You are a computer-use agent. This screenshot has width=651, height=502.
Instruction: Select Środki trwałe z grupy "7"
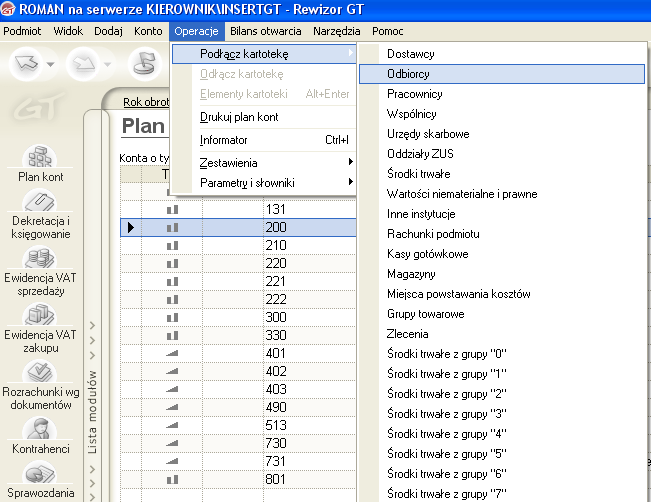502,494
